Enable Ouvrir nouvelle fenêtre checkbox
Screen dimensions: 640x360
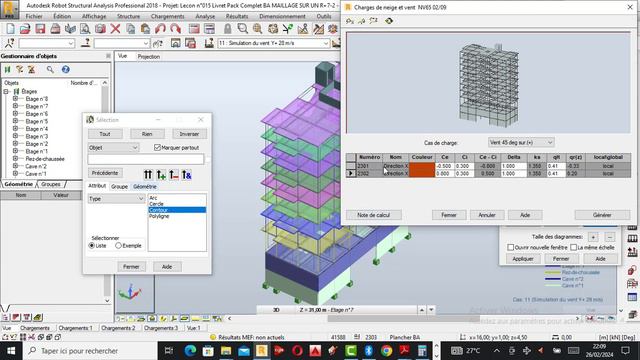pos(510,247)
